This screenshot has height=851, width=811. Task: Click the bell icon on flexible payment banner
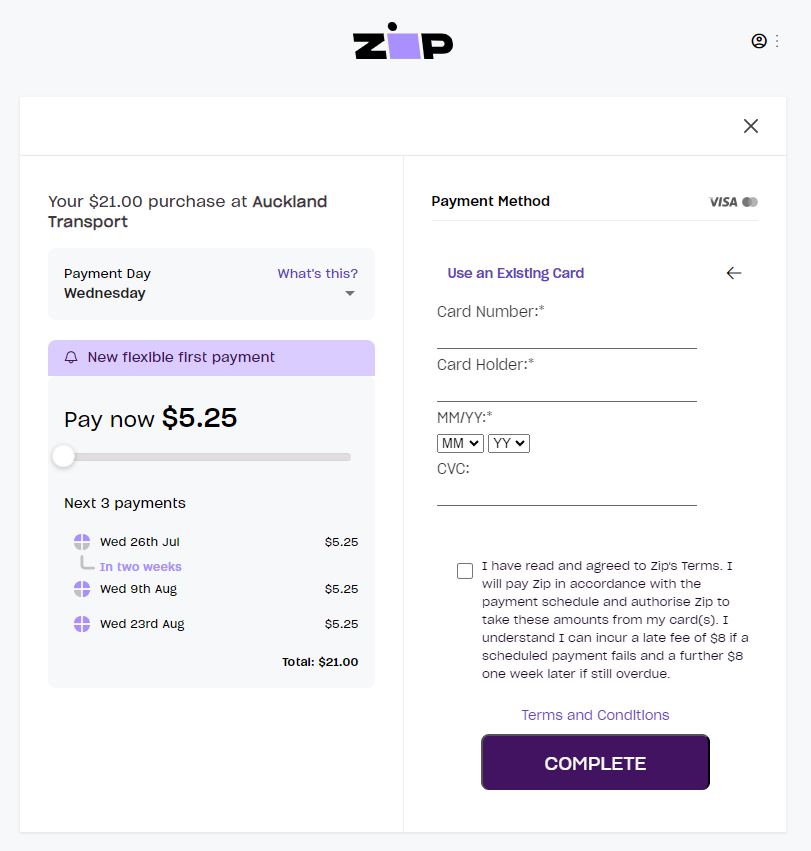coord(70,357)
